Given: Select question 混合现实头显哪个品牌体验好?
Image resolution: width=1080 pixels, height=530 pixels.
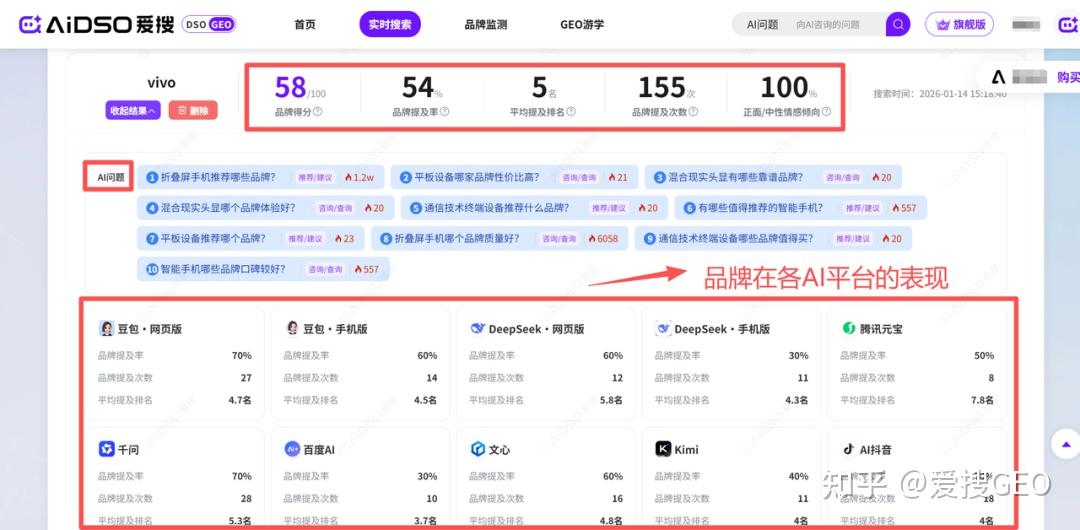Looking at the screenshot, I should [x=265, y=207].
